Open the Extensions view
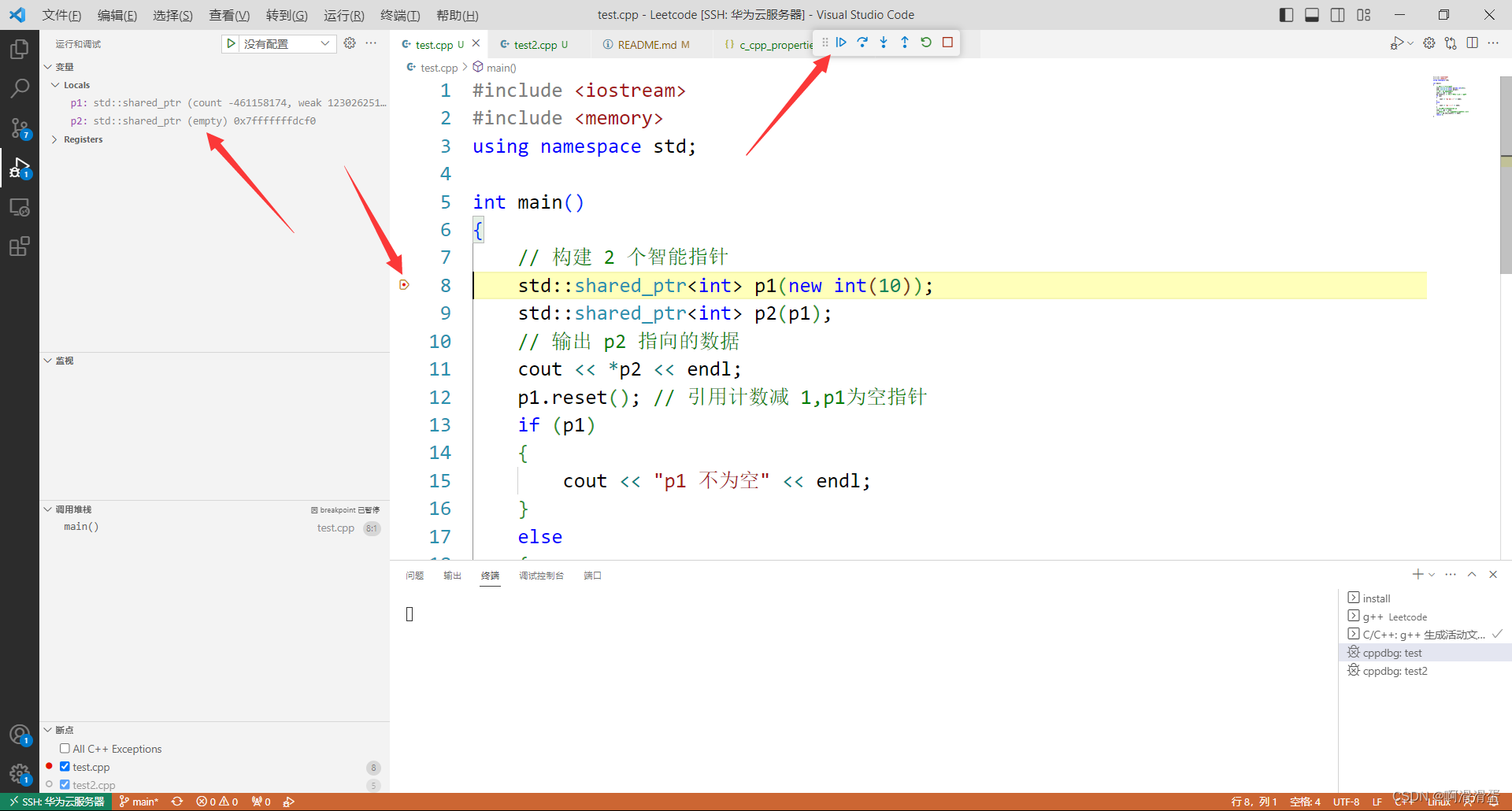1512x811 pixels. pyautogui.click(x=19, y=246)
